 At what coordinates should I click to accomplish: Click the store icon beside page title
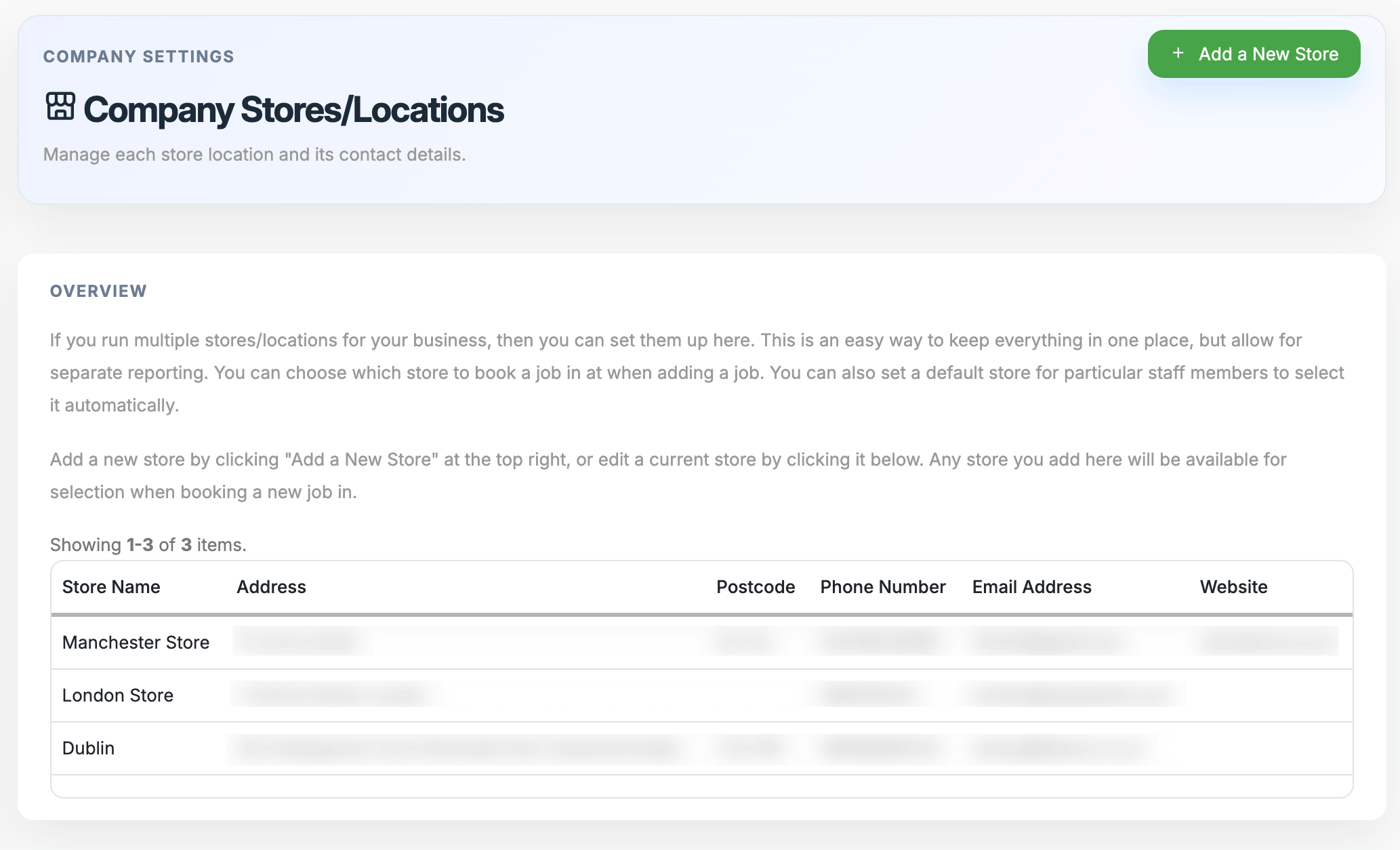(60, 106)
